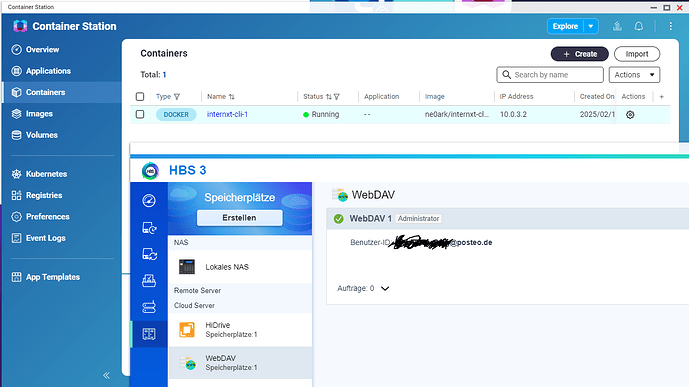Click the add column plus icon
The image size is (689, 387).
pos(661,97)
